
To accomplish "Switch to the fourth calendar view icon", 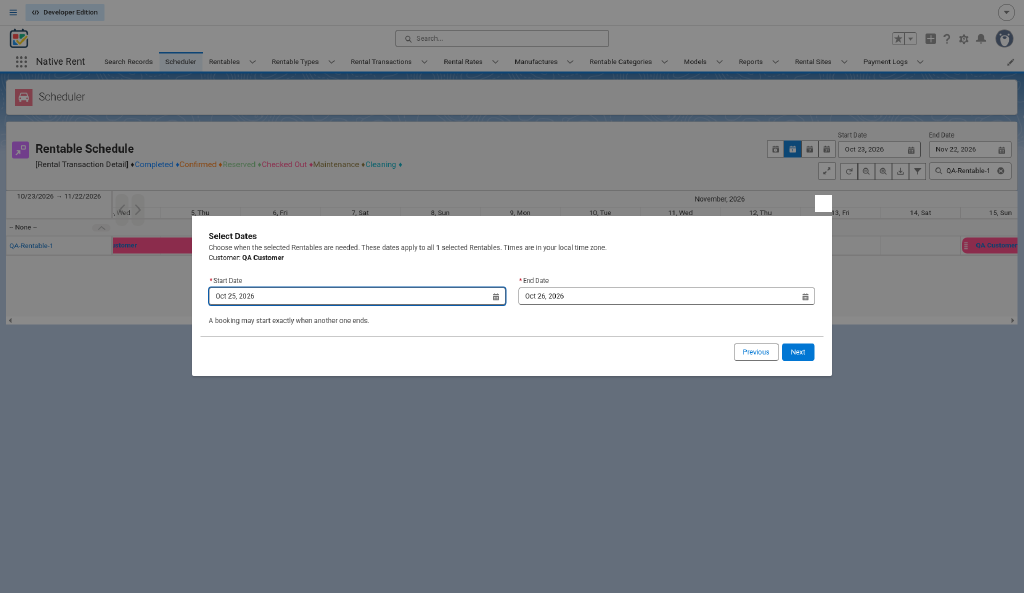I will click(826, 150).
